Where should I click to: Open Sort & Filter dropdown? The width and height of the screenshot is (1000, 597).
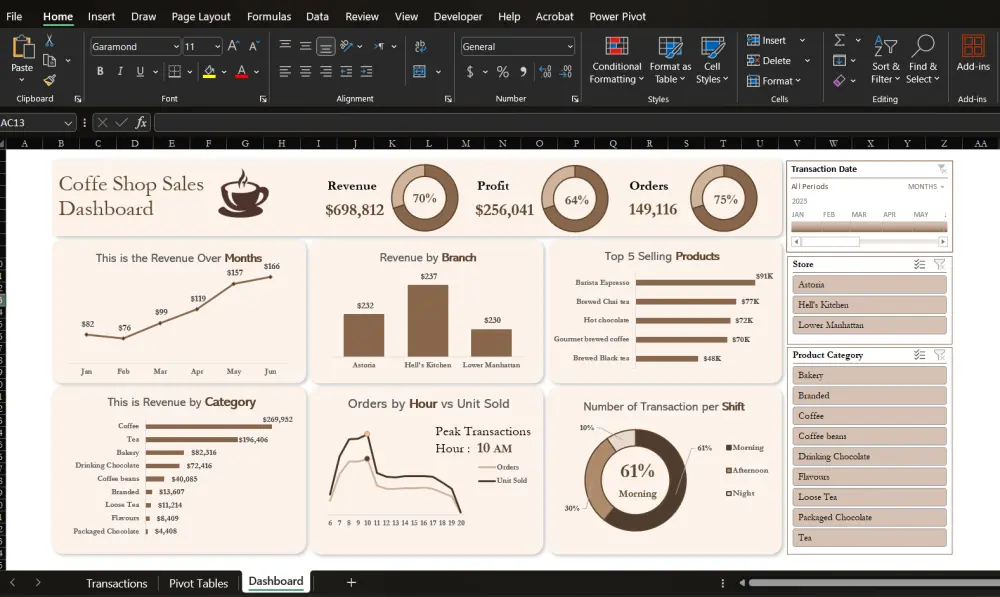tap(885, 59)
